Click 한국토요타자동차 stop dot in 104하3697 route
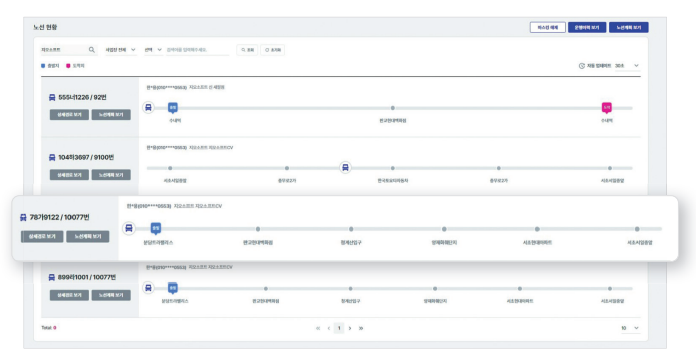 click(x=392, y=168)
